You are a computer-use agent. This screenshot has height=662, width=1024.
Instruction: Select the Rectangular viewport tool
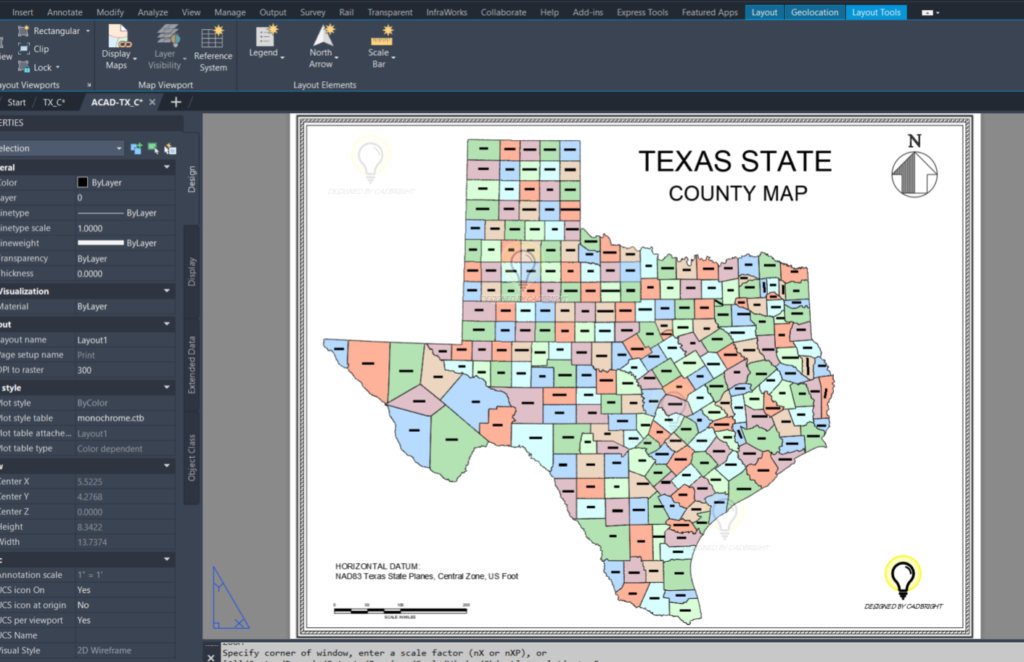pos(52,30)
